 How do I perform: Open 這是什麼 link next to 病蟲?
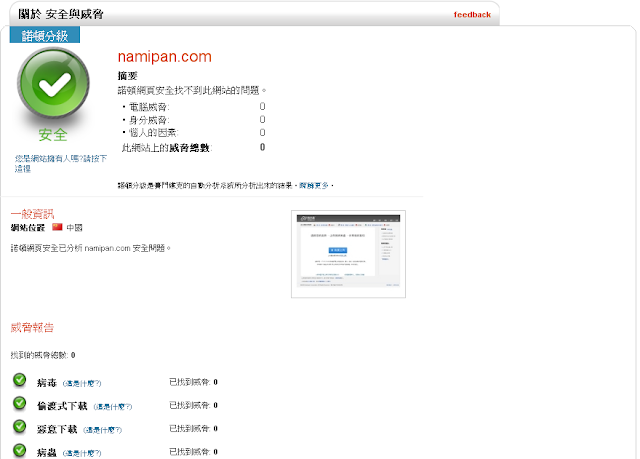(82, 453)
